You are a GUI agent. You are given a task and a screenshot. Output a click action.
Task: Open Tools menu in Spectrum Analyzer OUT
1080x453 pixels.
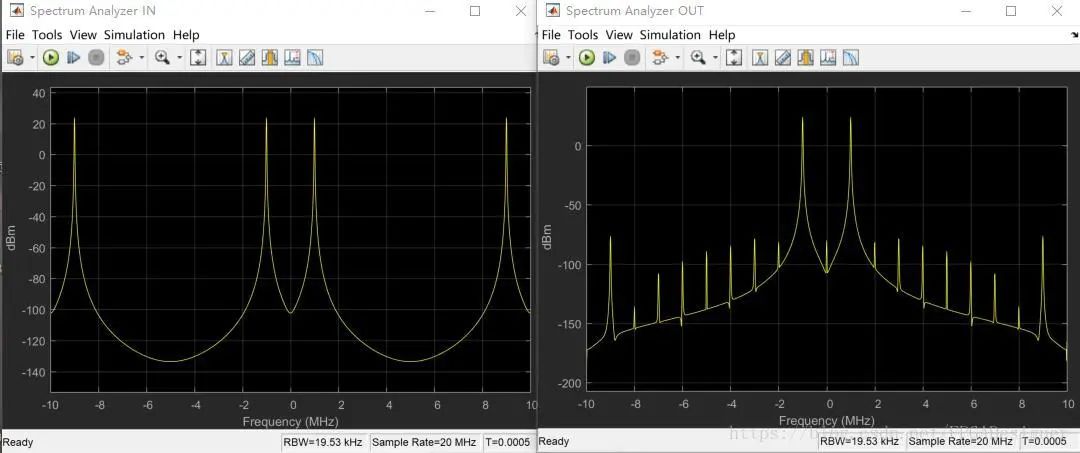(583, 34)
